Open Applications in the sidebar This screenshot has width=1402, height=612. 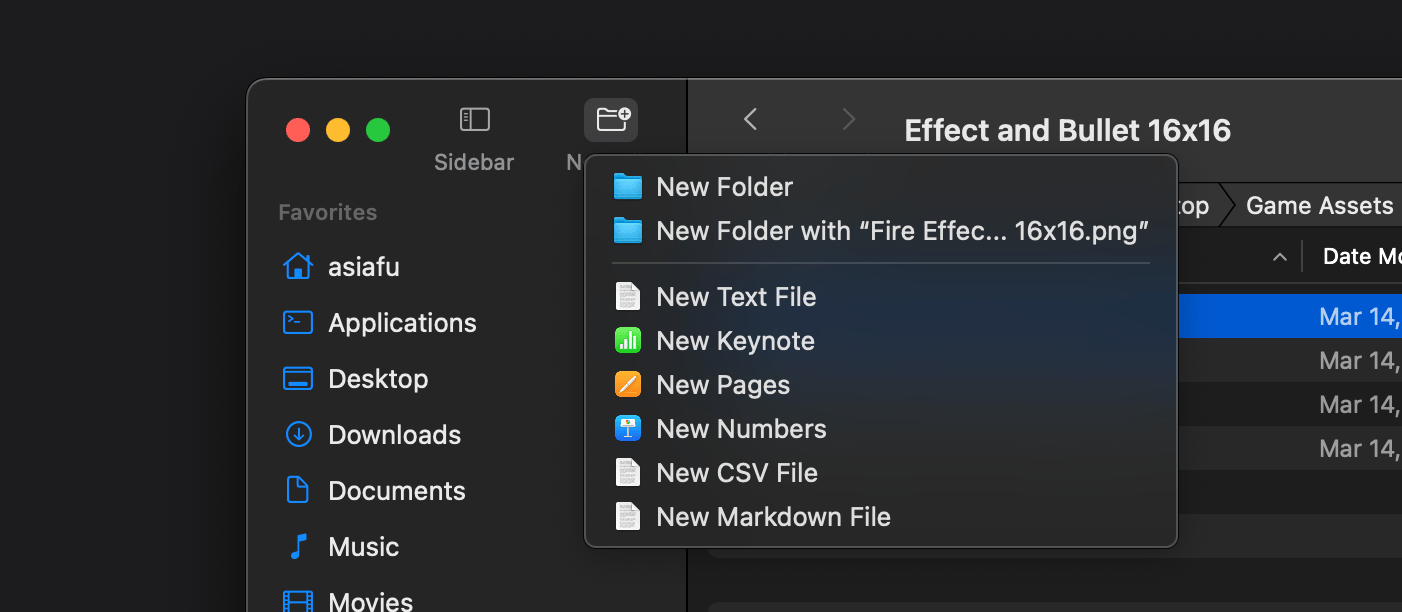pyautogui.click(x=402, y=323)
